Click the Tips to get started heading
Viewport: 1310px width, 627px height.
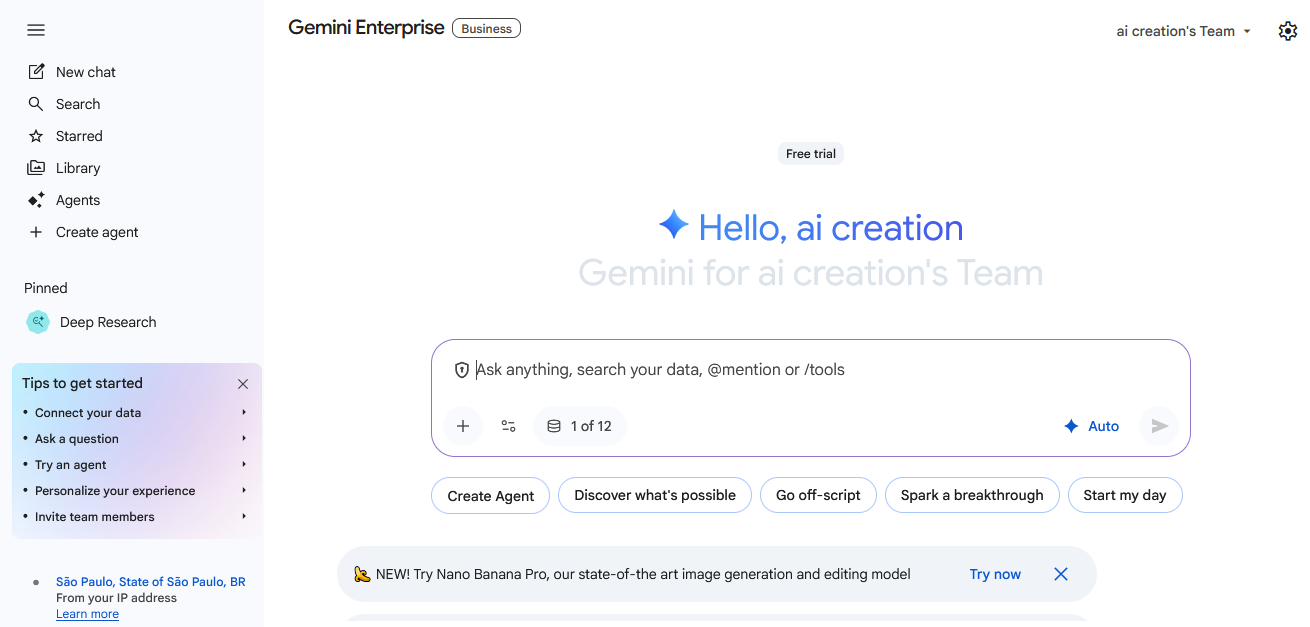(x=82, y=383)
